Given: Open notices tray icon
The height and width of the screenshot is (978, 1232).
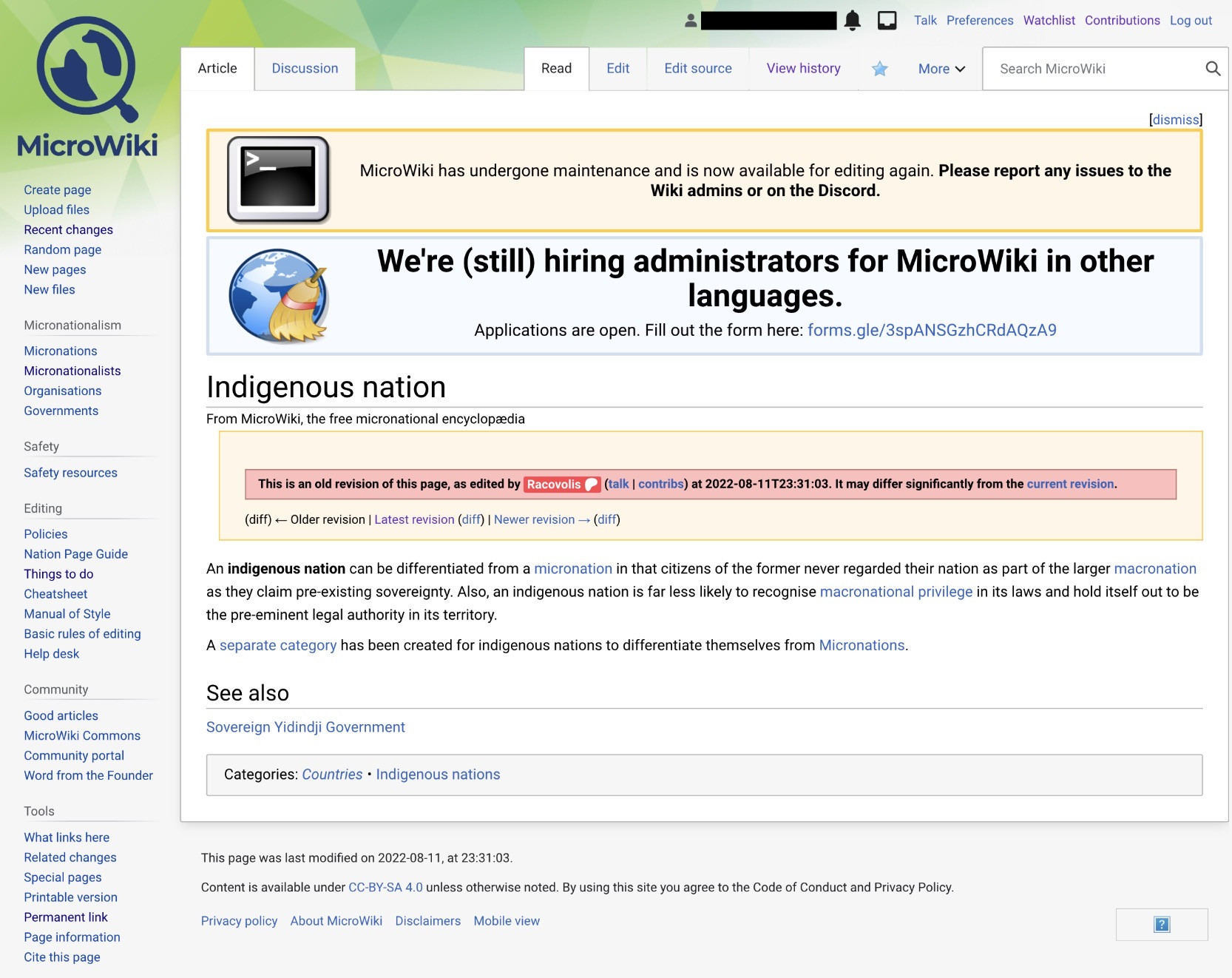Looking at the screenshot, I should [x=887, y=21].
